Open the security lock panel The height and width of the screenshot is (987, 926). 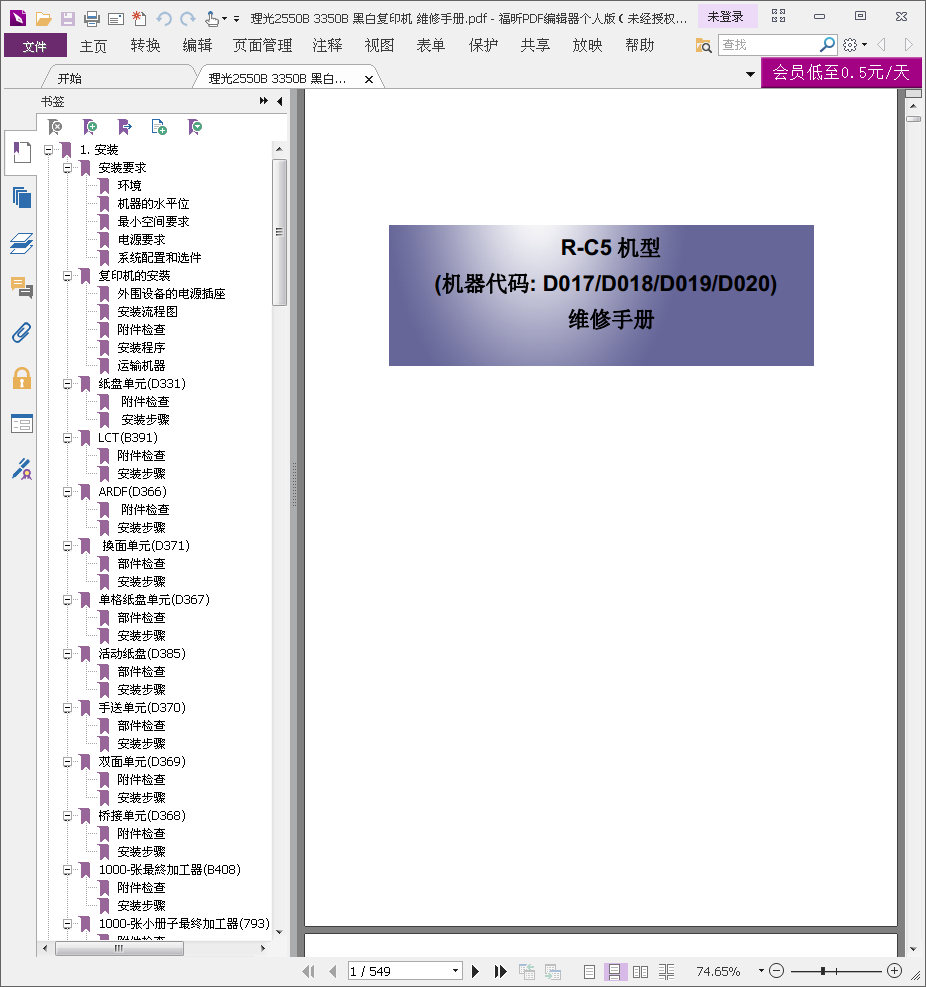21,378
